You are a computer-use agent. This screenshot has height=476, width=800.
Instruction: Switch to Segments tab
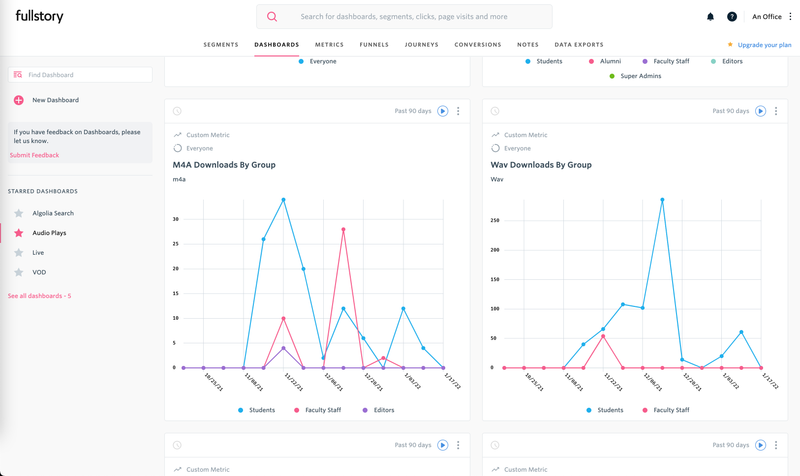pos(221,45)
